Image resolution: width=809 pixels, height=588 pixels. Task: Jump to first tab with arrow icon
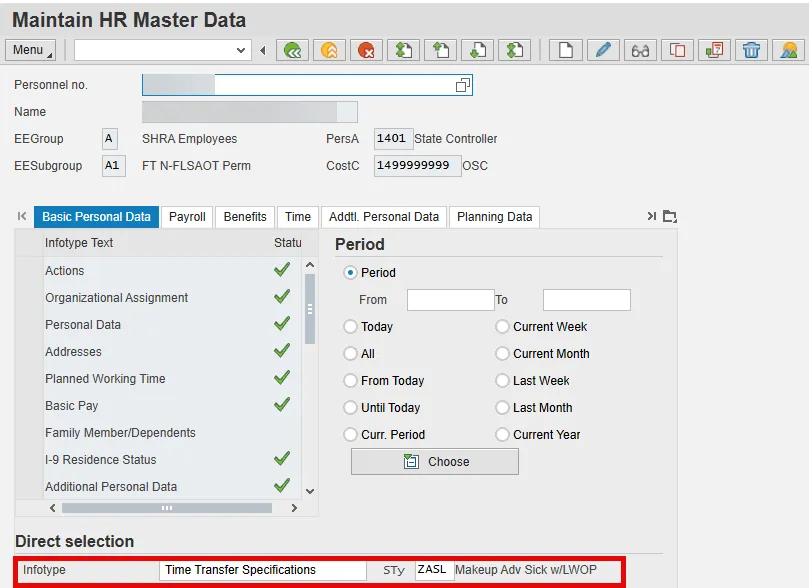click(22, 216)
